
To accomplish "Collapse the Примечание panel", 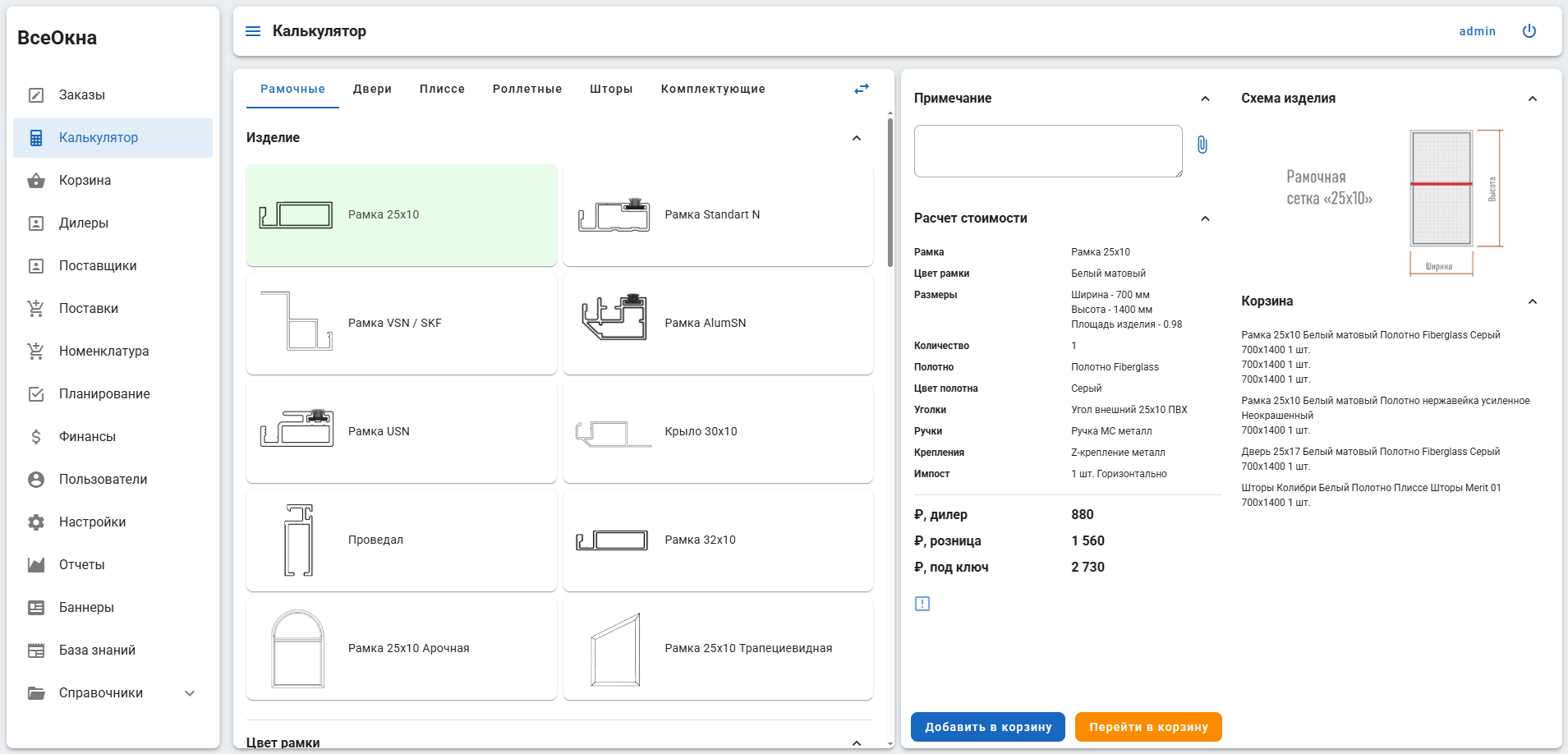I will 1205,99.
